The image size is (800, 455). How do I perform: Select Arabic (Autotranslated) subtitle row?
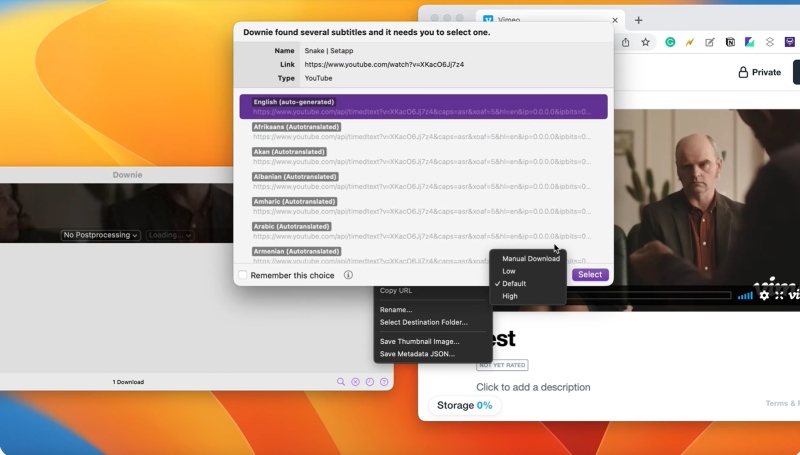point(423,231)
